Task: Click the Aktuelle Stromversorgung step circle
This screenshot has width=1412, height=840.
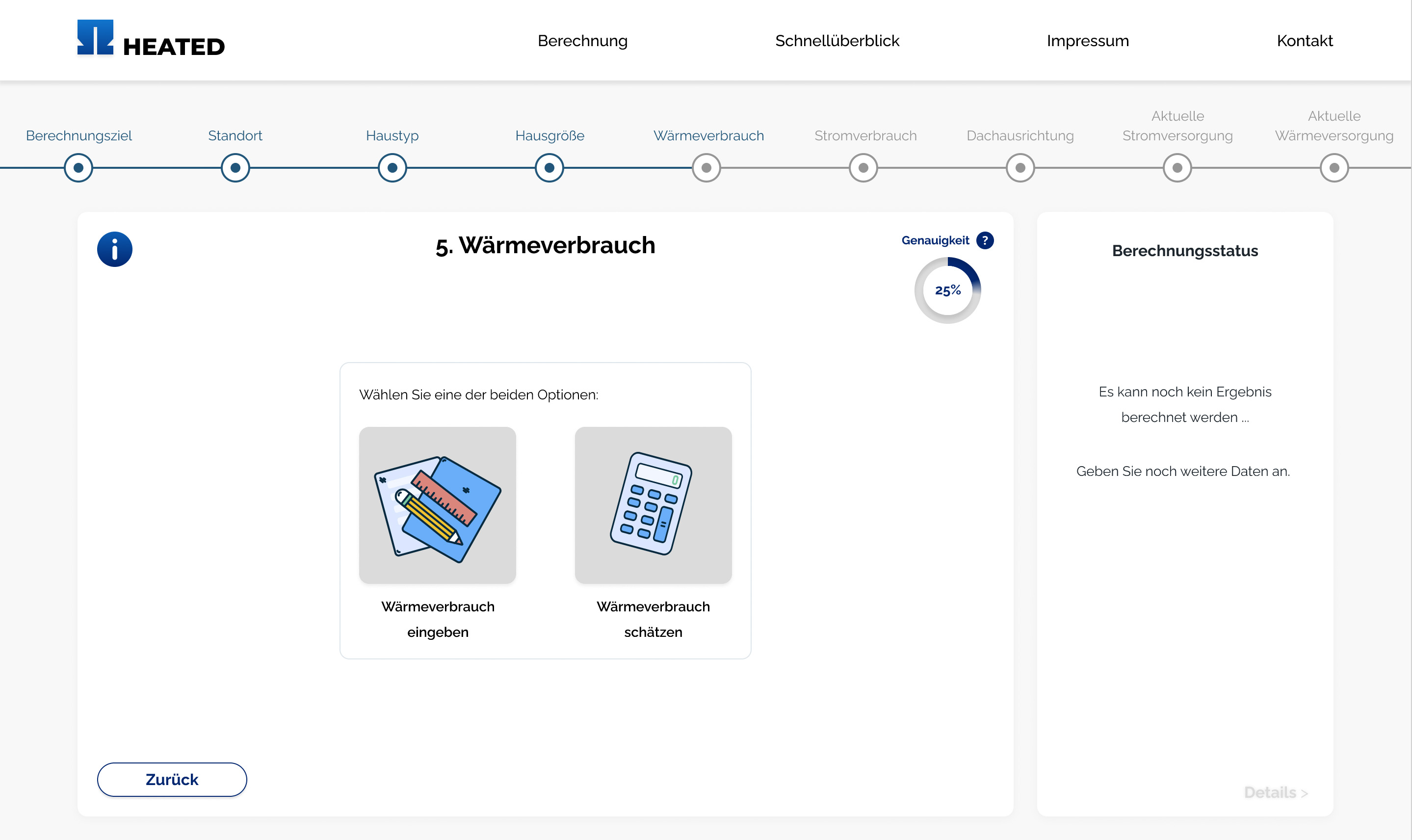Action: coord(1177,168)
